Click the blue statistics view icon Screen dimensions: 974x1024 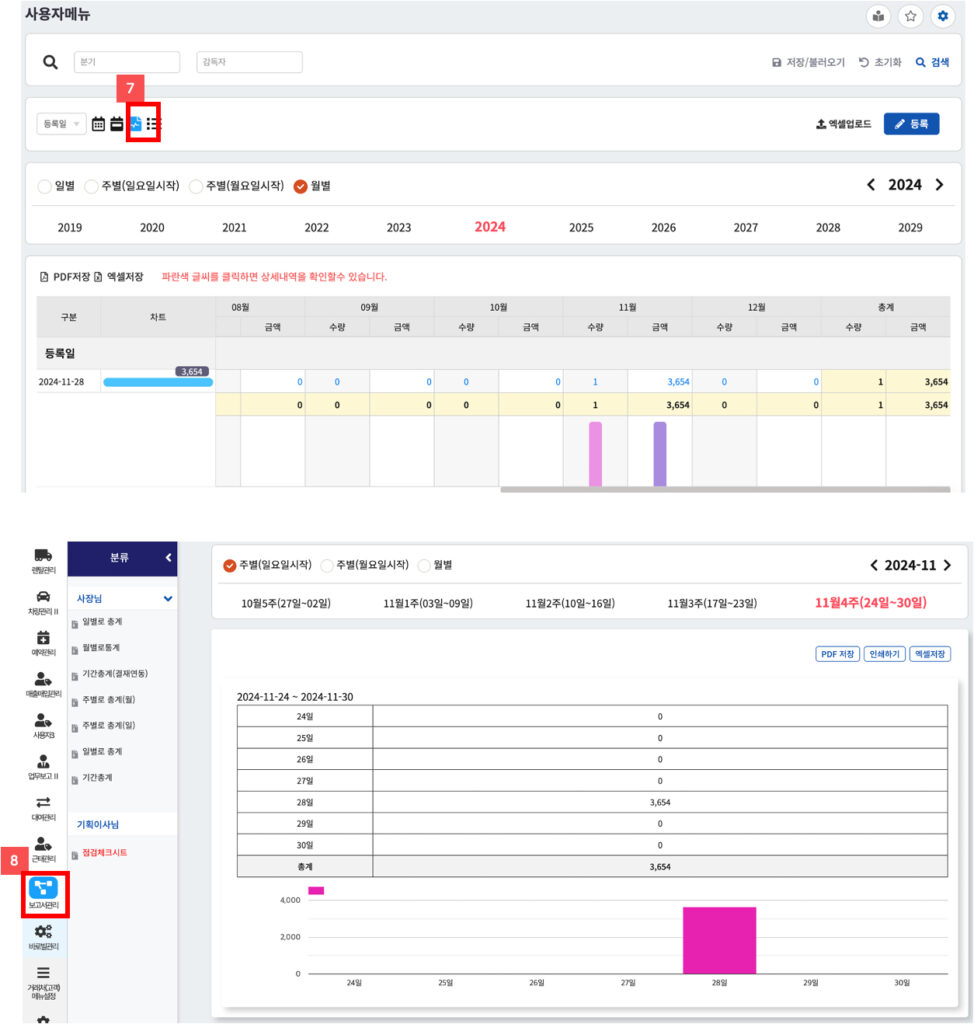tap(136, 124)
